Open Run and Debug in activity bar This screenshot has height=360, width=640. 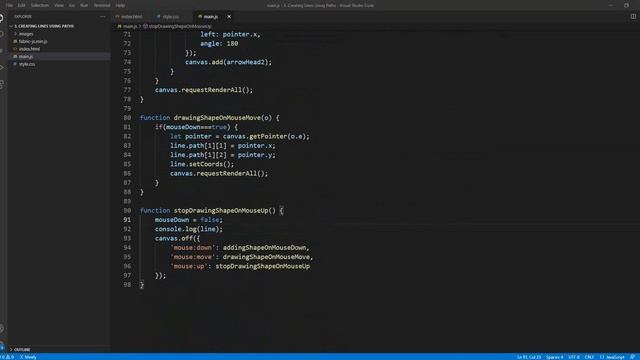[x=2, y=67]
